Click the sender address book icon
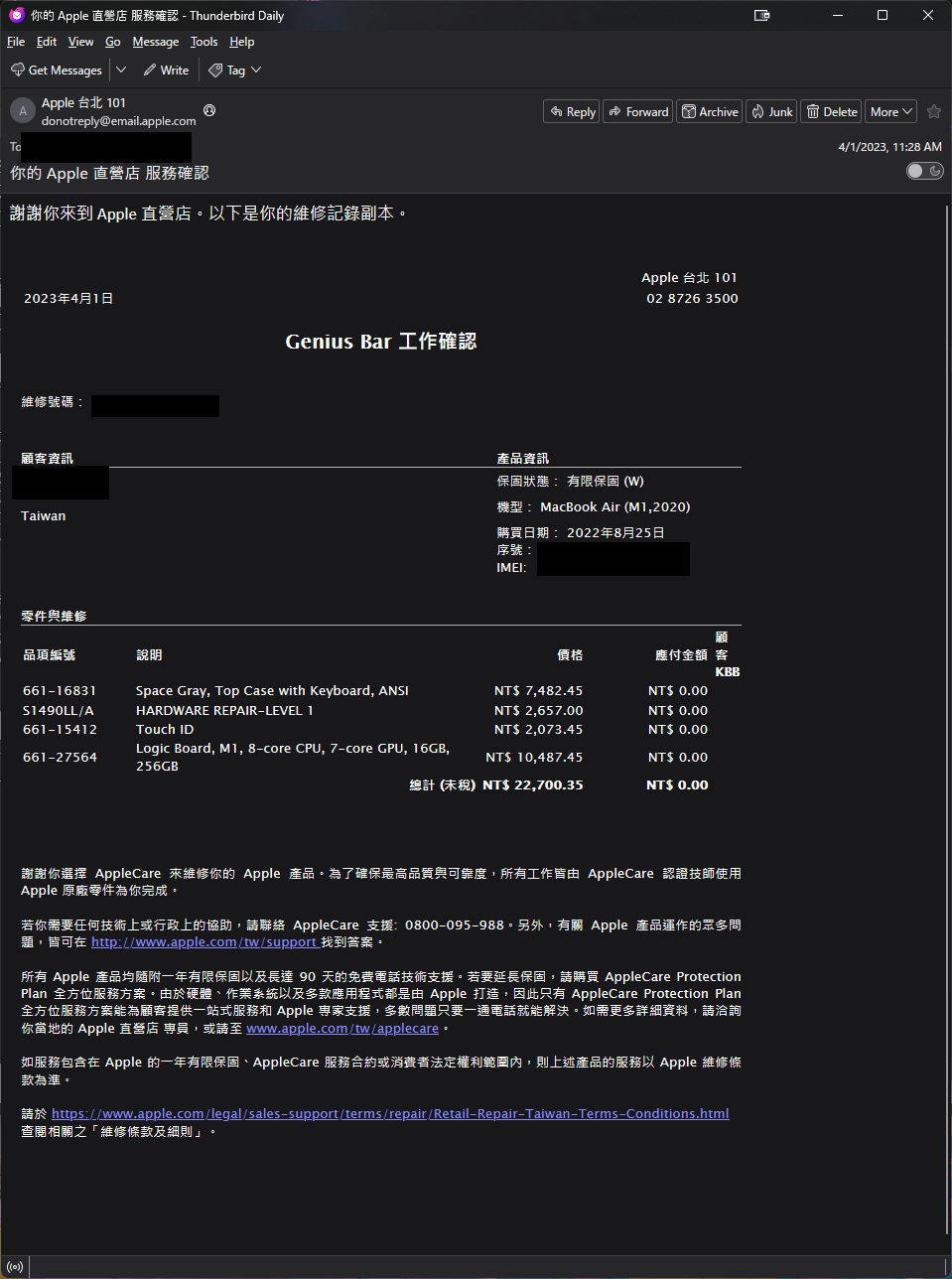 pos(209,110)
